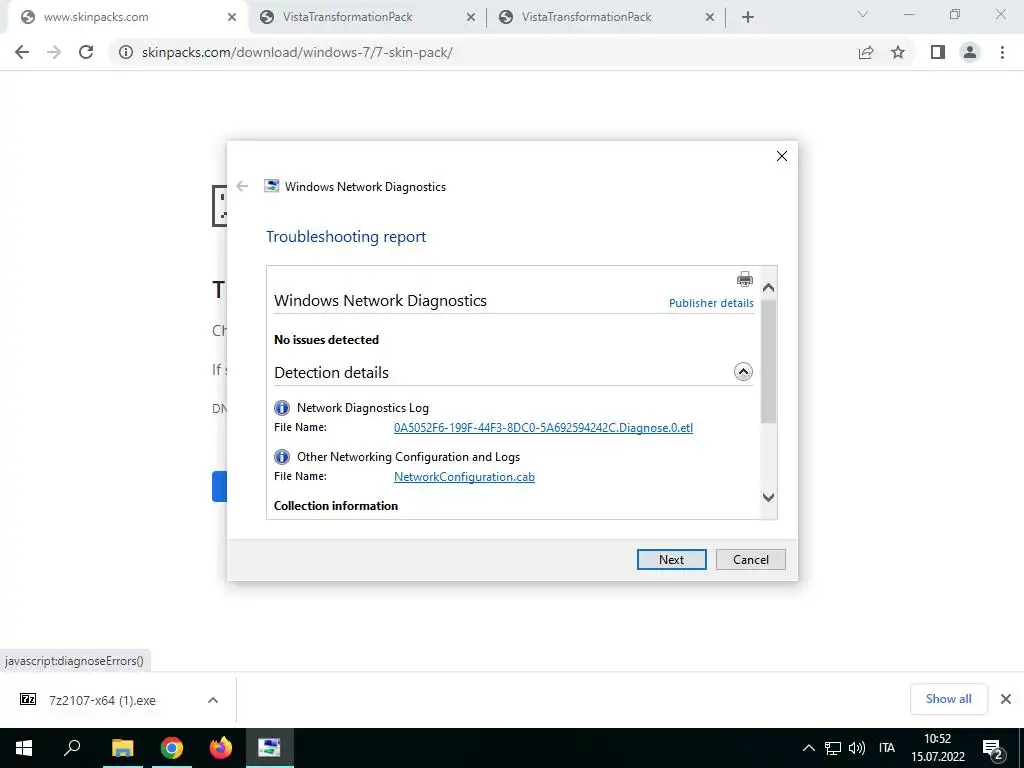Screen dimensions: 1024x768
Task: Go back in the Chrome browser
Action: [x=22, y=52]
